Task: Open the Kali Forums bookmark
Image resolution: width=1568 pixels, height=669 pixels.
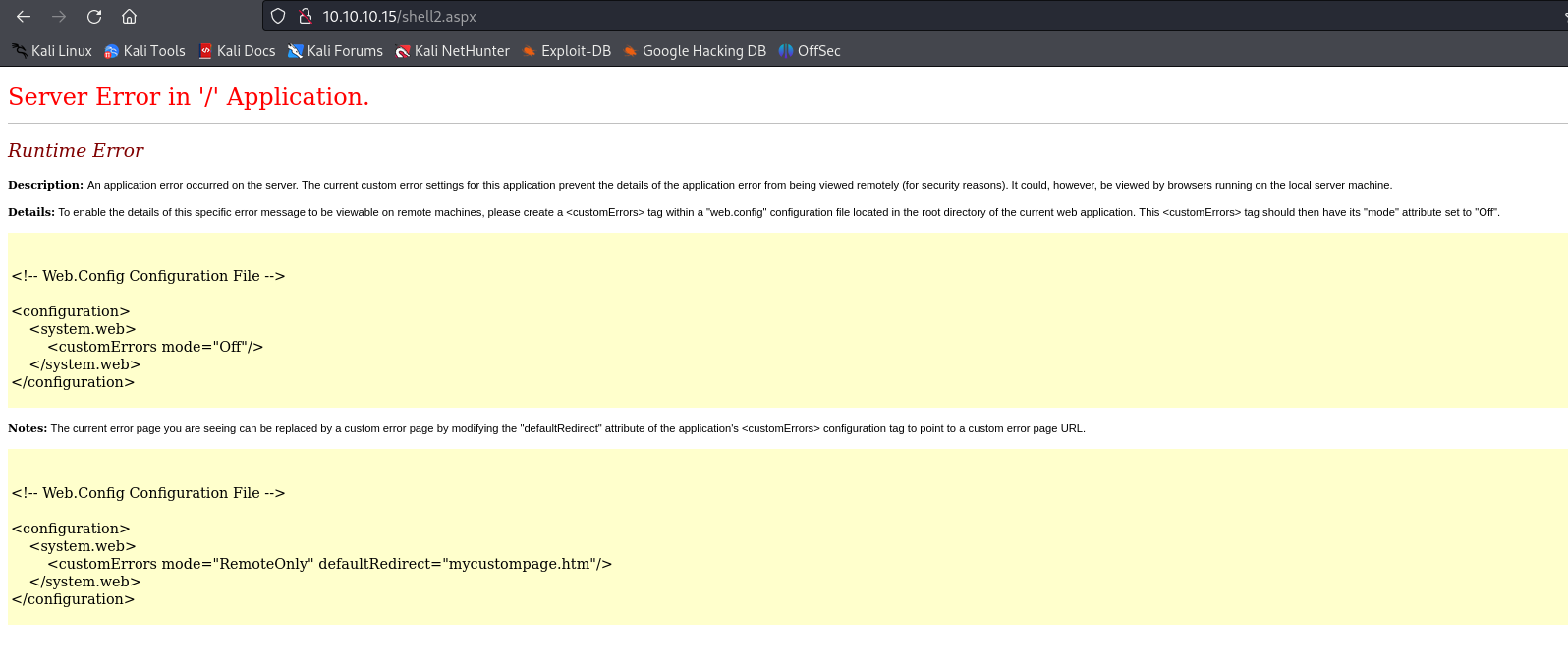Action: pyautogui.click(x=335, y=51)
